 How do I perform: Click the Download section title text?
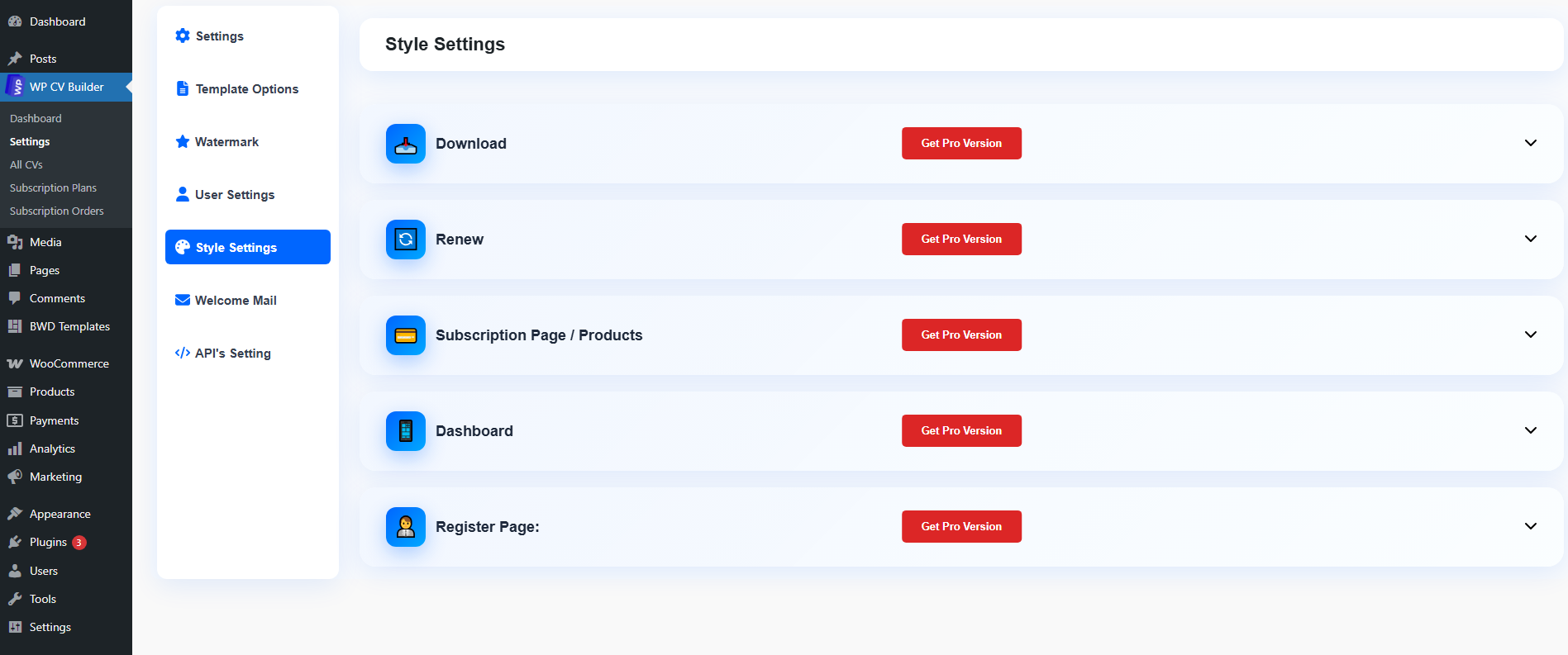coord(471,144)
